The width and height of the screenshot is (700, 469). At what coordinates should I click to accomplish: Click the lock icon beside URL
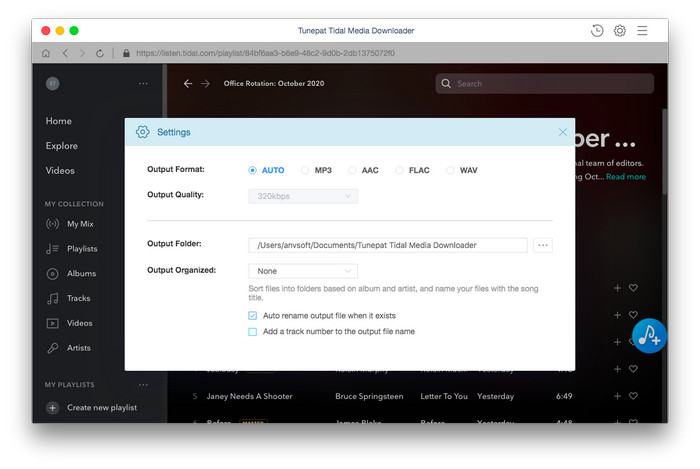[x=126, y=54]
